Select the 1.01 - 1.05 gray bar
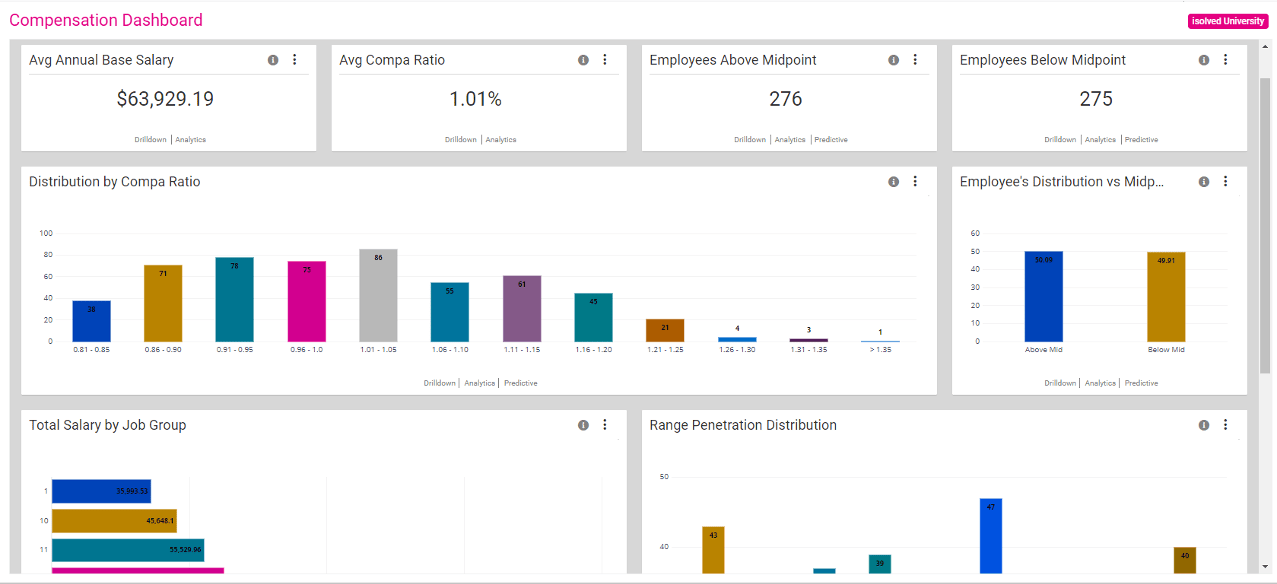1277x584 pixels. point(379,296)
